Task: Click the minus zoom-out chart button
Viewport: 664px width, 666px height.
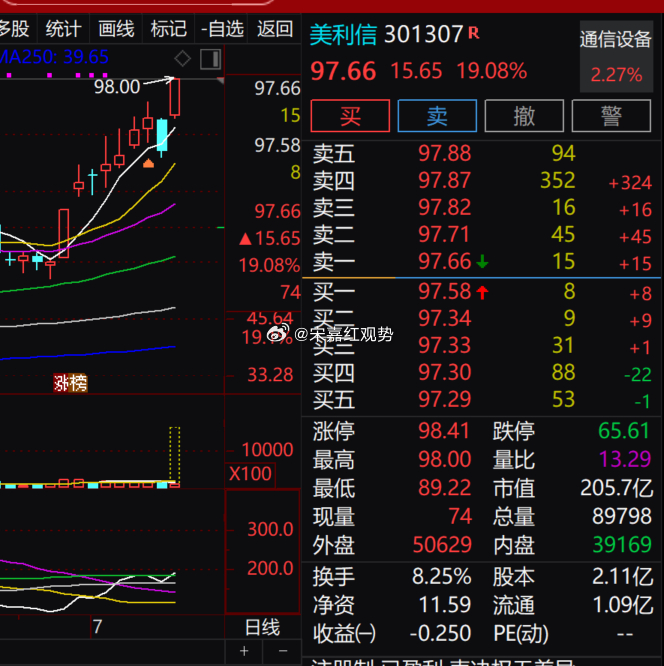Action: [x=283, y=651]
